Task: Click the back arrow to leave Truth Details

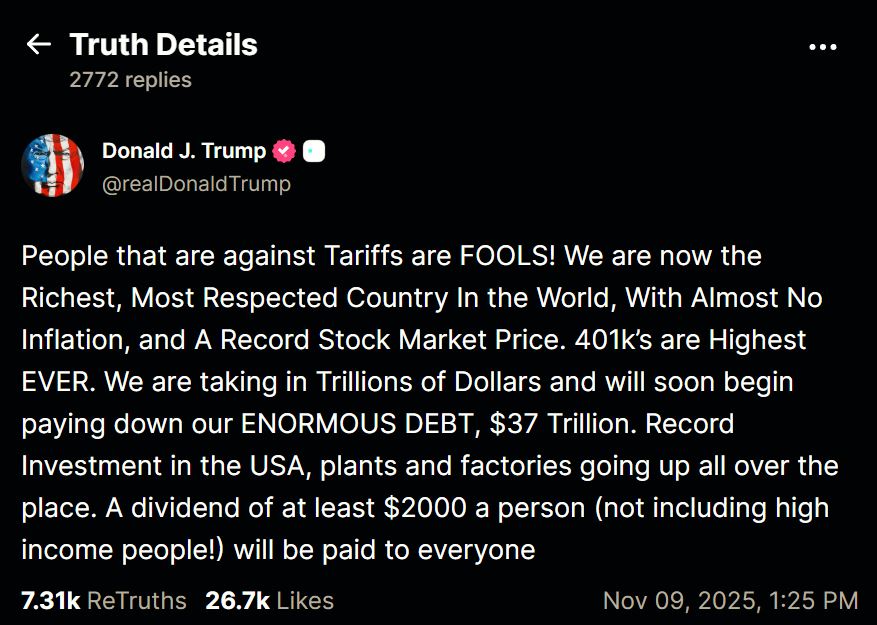Action: click(x=37, y=44)
